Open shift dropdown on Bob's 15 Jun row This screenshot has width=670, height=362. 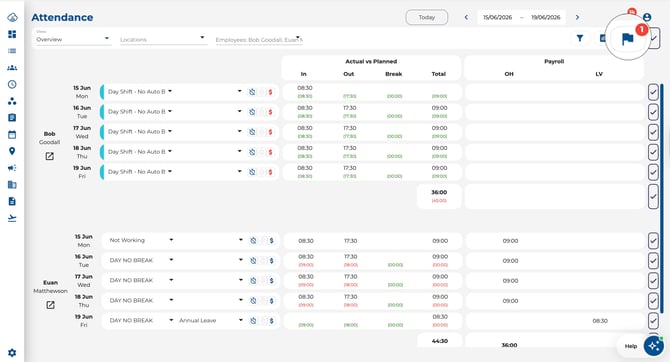click(x=140, y=91)
